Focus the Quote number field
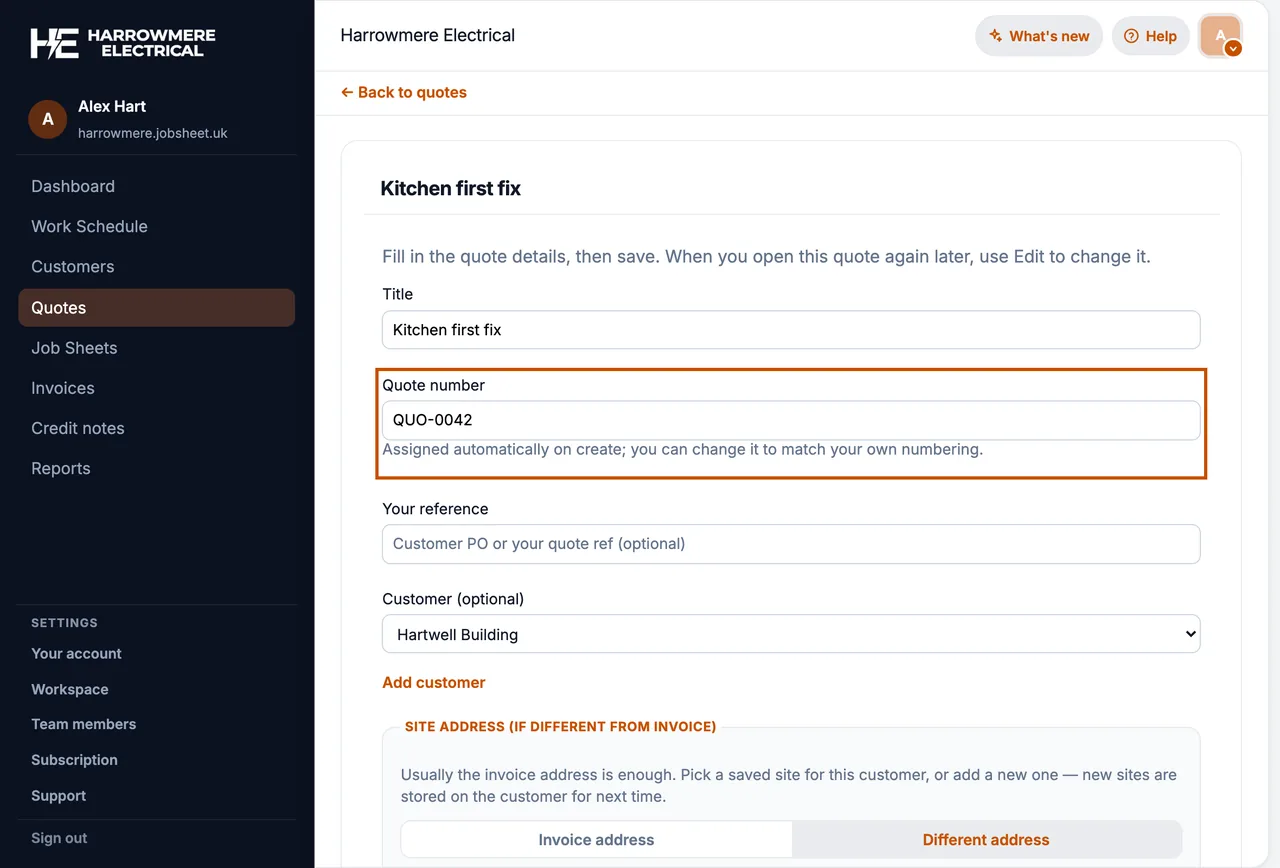Image resolution: width=1280 pixels, height=868 pixels. (791, 420)
